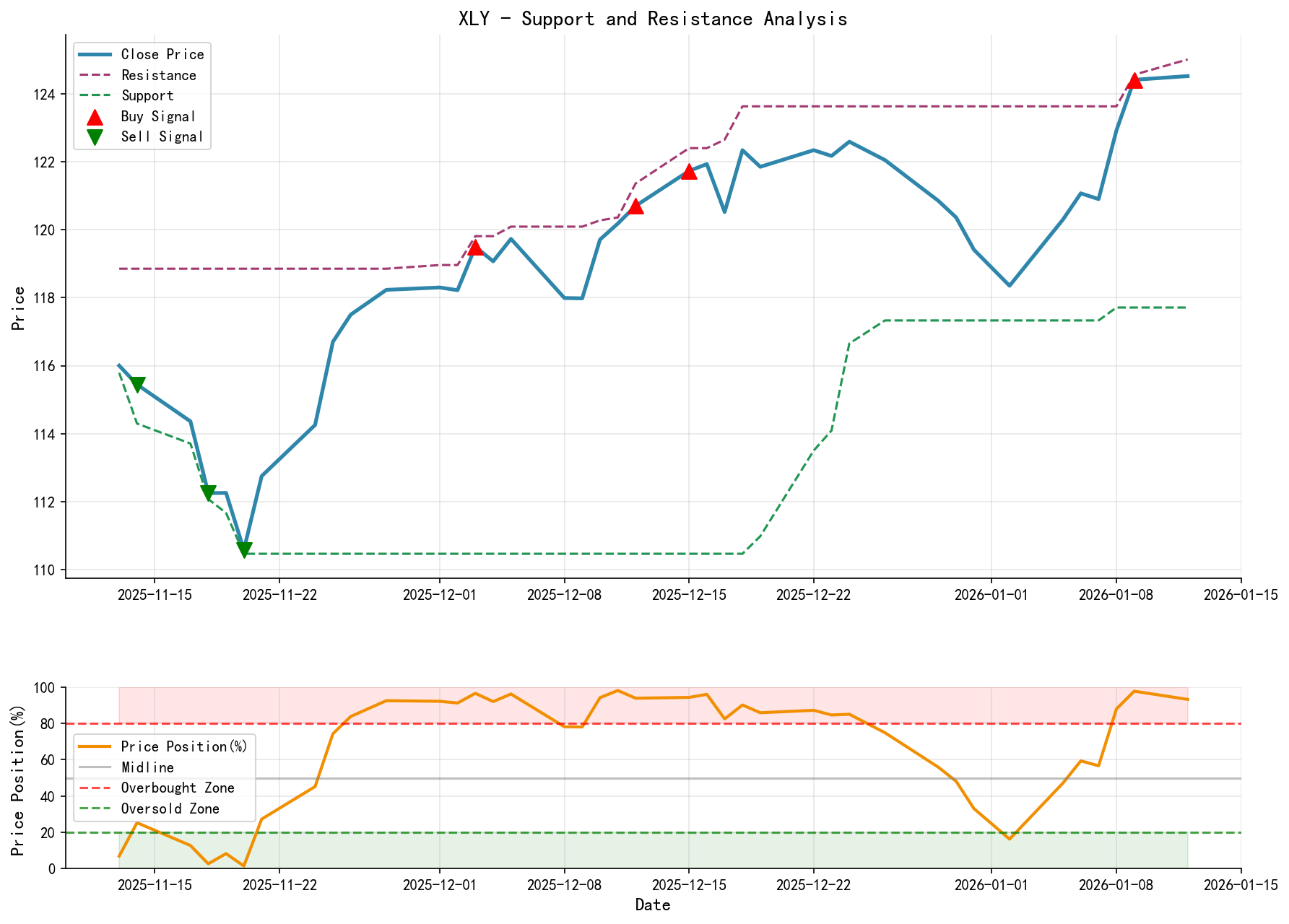Select the Date axis label

click(654, 904)
